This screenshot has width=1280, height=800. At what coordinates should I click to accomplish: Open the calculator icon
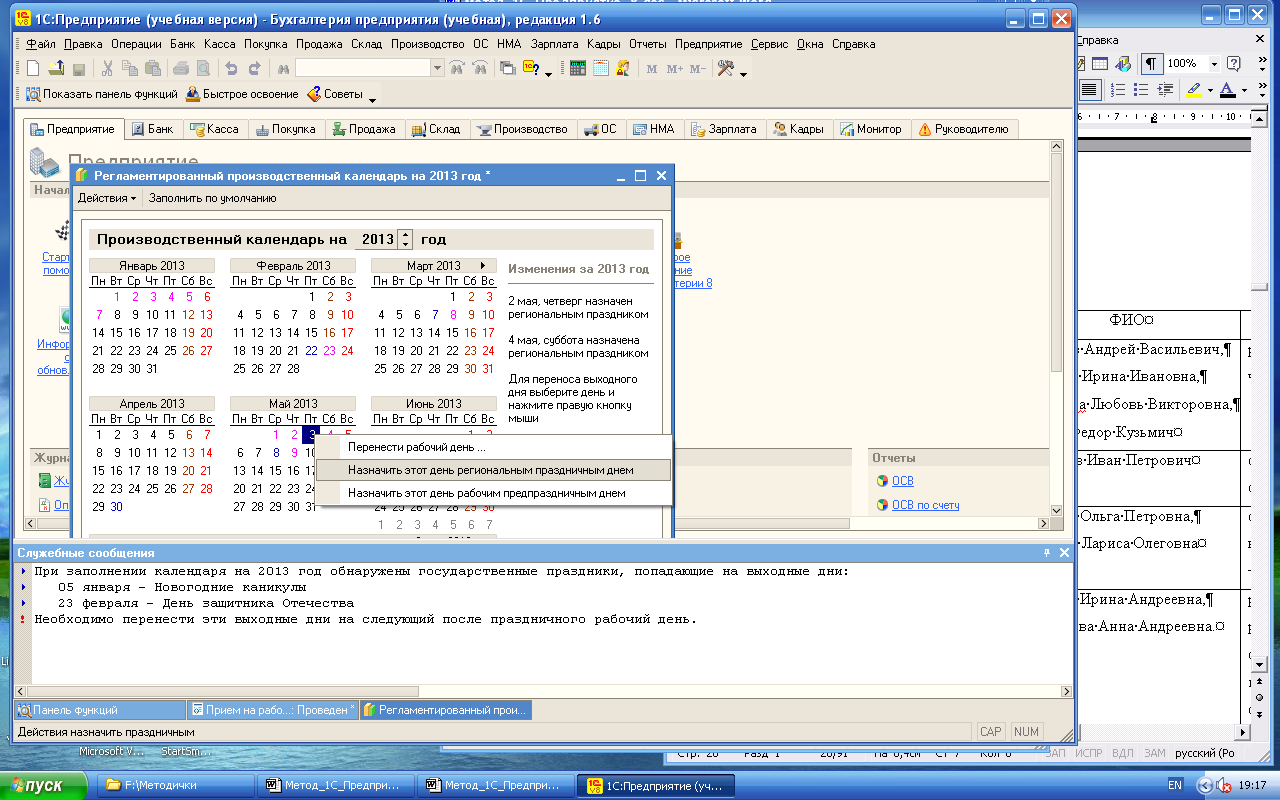click(578, 68)
